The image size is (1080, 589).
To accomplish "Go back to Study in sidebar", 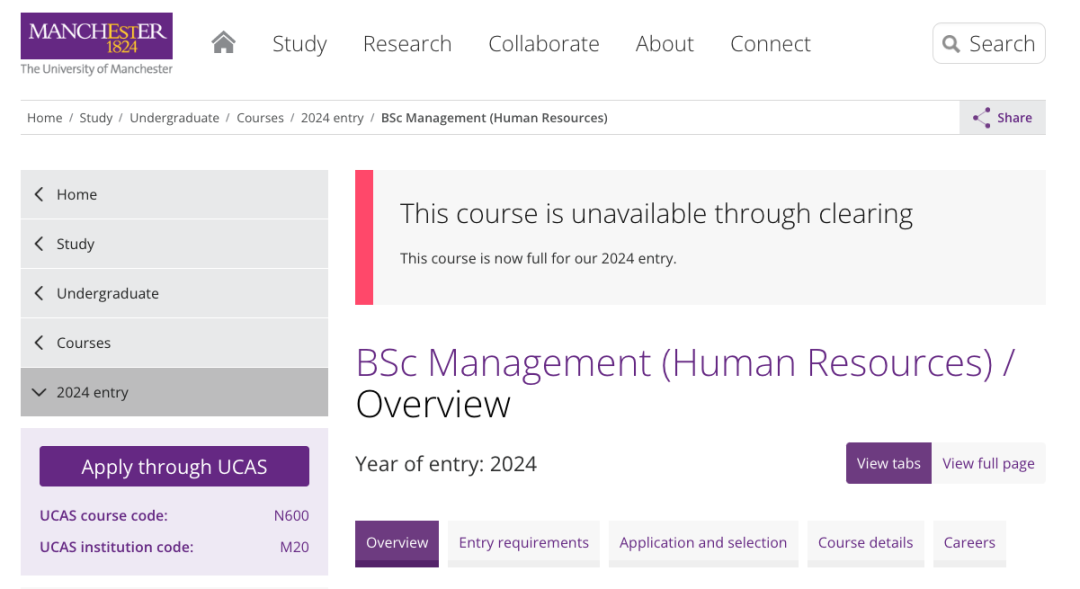I will click(x=174, y=244).
